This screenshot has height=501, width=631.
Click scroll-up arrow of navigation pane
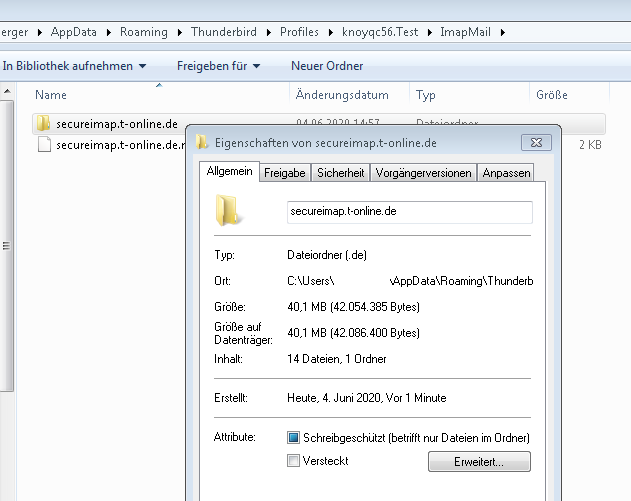coord(7,91)
